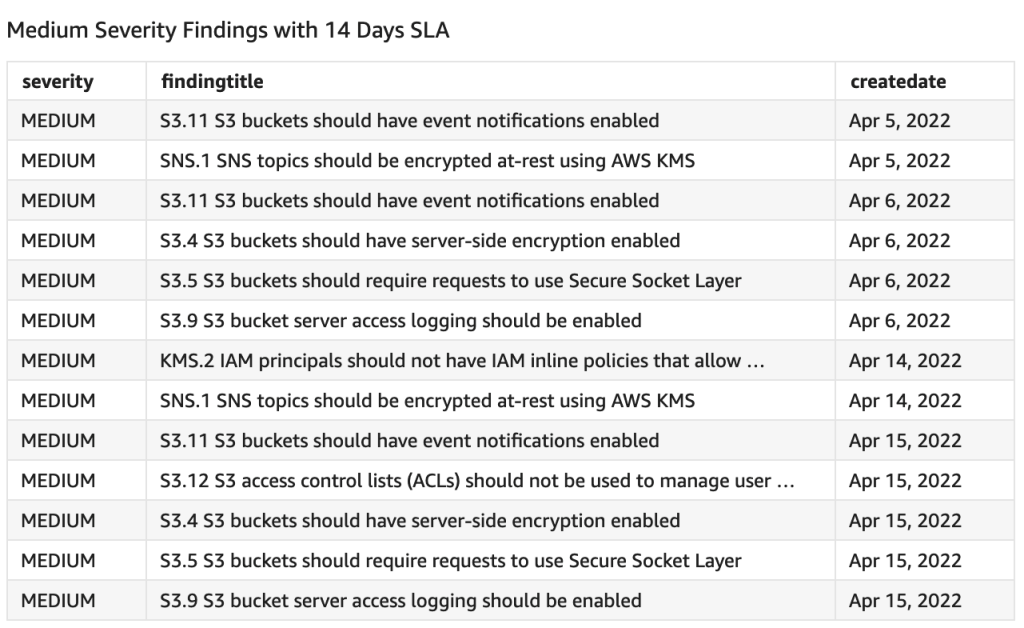Image resolution: width=1024 pixels, height=628 pixels.
Task: Open the S3.4 encryption finding from Apr 6
Action: click(420, 241)
